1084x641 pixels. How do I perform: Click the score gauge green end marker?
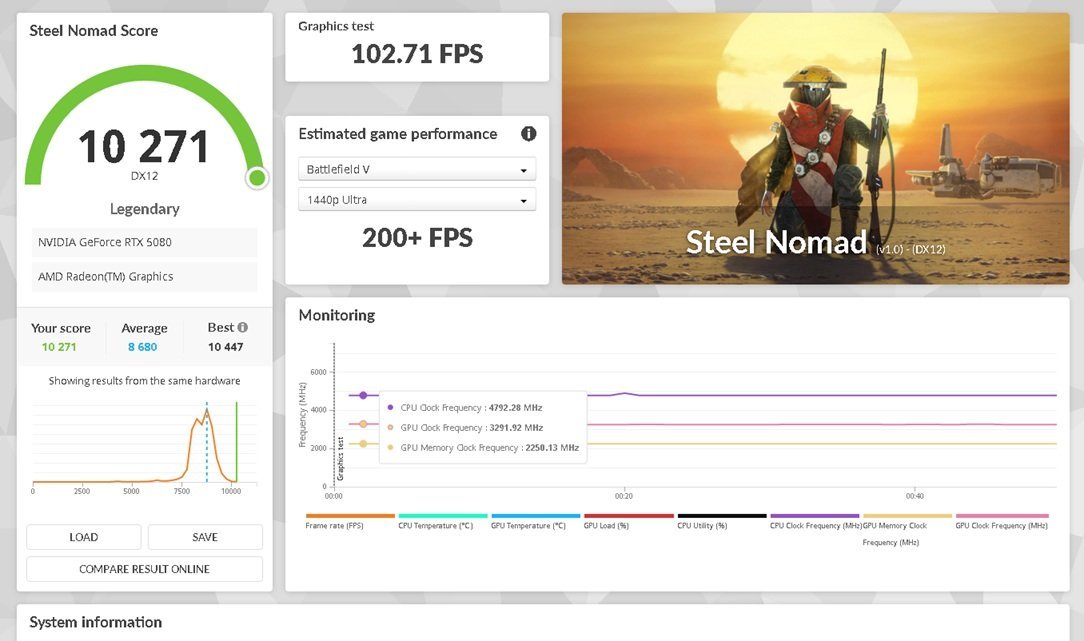click(256, 178)
